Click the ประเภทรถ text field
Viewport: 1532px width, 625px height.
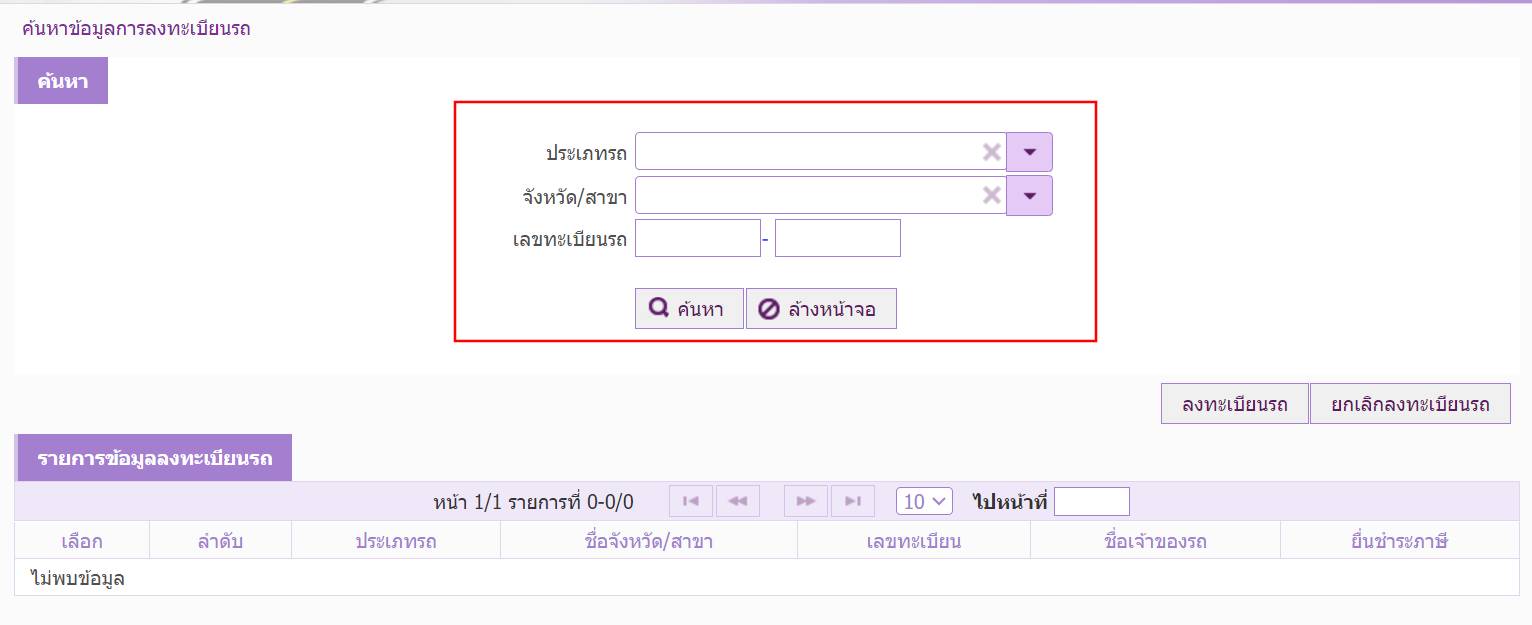(x=805, y=152)
